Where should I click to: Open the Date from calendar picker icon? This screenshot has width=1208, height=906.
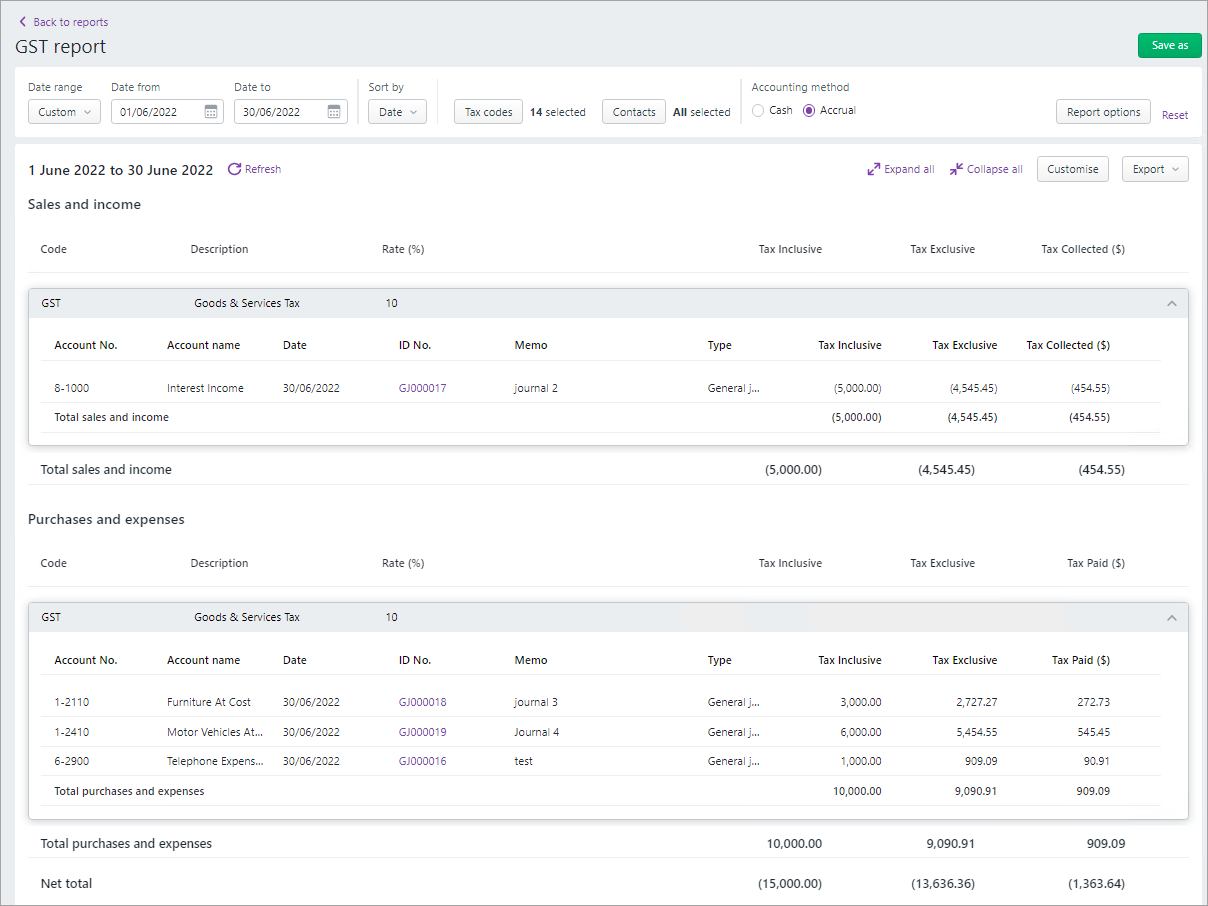[x=211, y=112]
